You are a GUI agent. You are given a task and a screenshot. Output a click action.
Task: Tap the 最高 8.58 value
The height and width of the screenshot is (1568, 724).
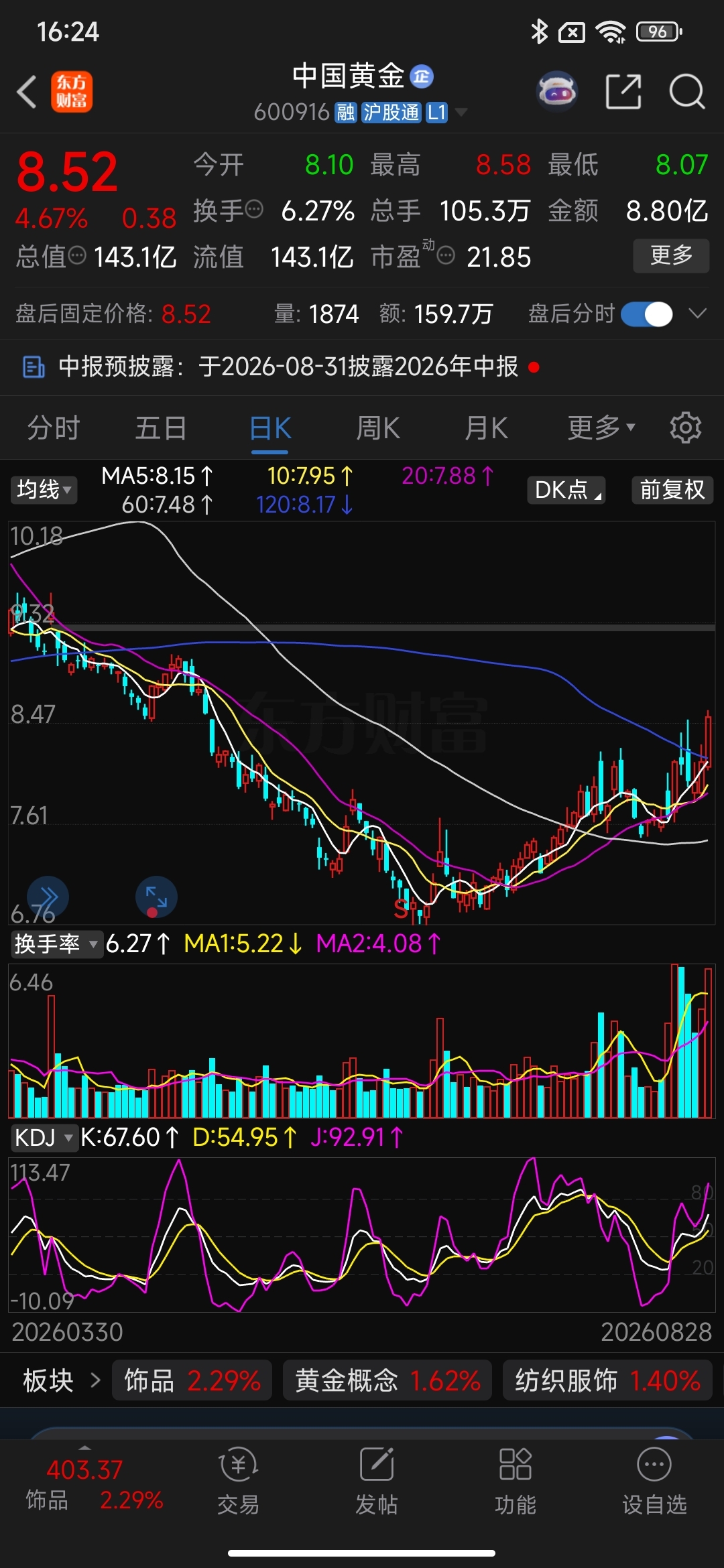(x=503, y=165)
